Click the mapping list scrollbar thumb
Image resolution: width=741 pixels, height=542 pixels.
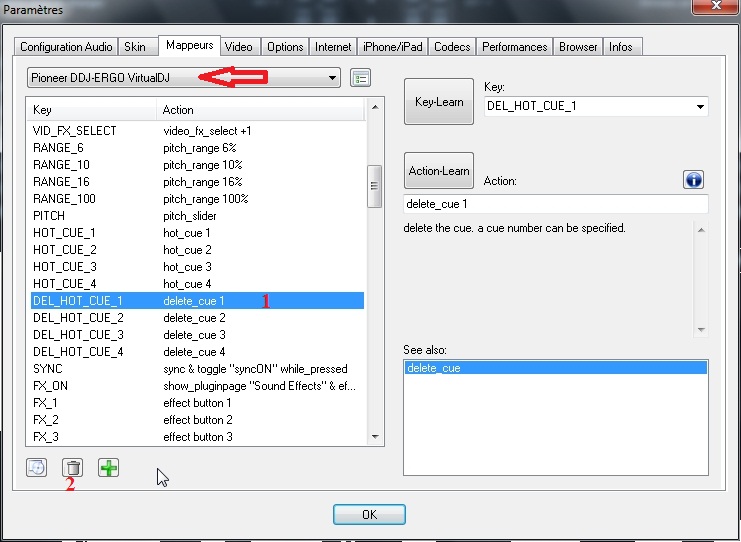tap(374, 186)
